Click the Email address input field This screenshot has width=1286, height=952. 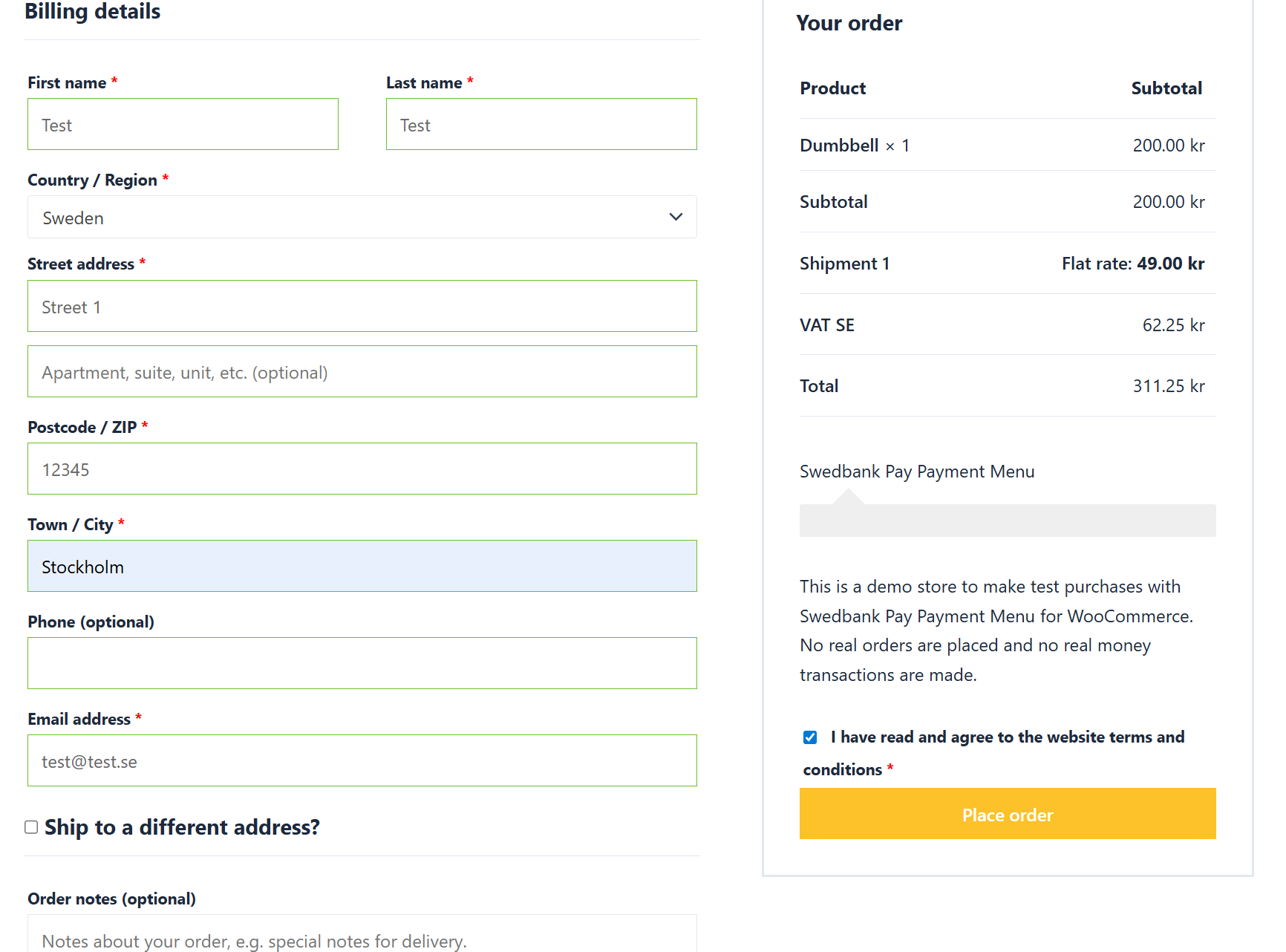point(362,761)
